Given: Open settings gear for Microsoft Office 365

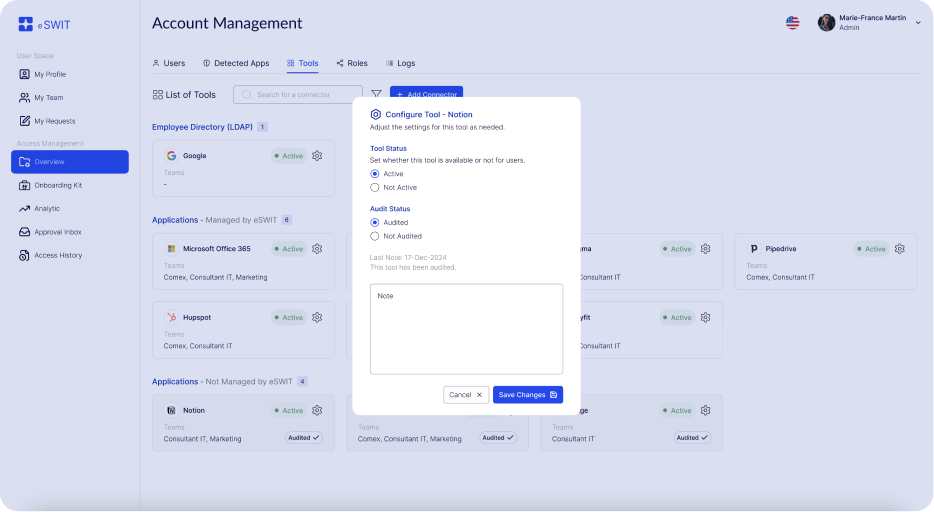Looking at the screenshot, I should tap(317, 249).
